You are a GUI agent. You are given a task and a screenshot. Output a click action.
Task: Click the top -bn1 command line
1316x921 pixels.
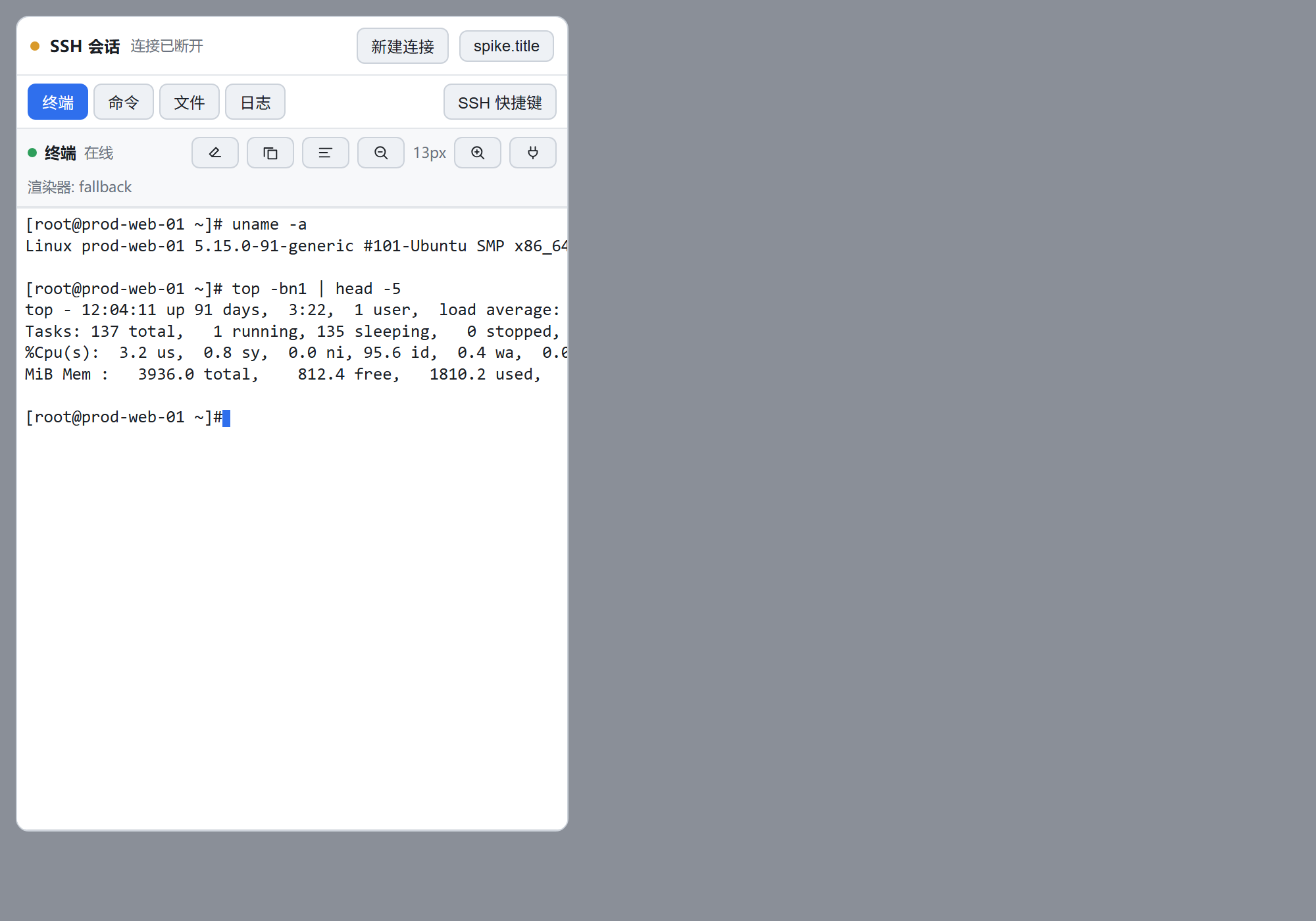click(x=213, y=289)
